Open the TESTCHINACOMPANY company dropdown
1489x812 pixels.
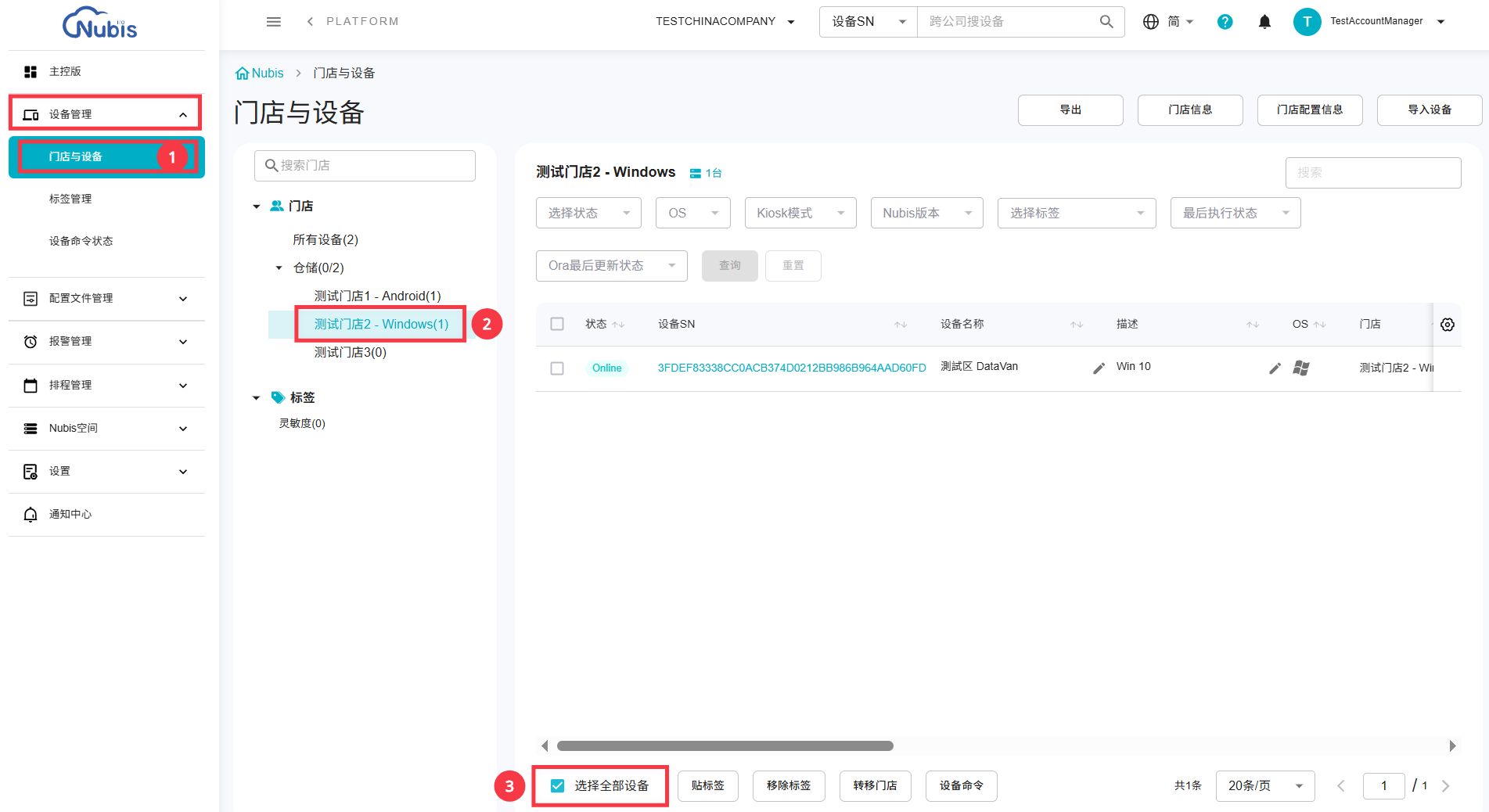point(725,22)
